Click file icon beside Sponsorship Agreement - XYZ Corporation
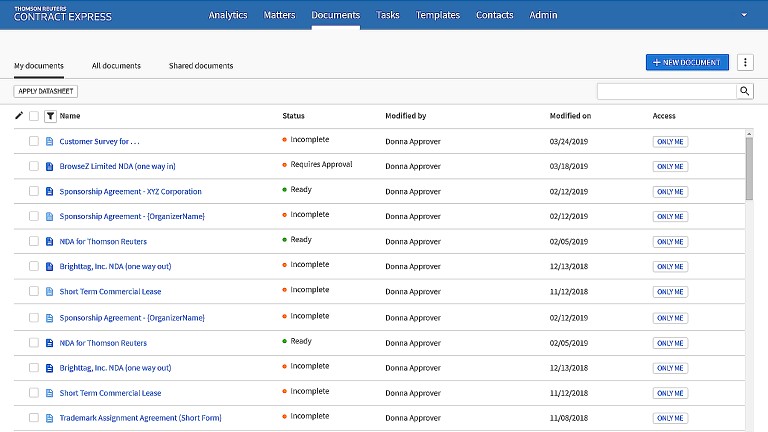 50,191
